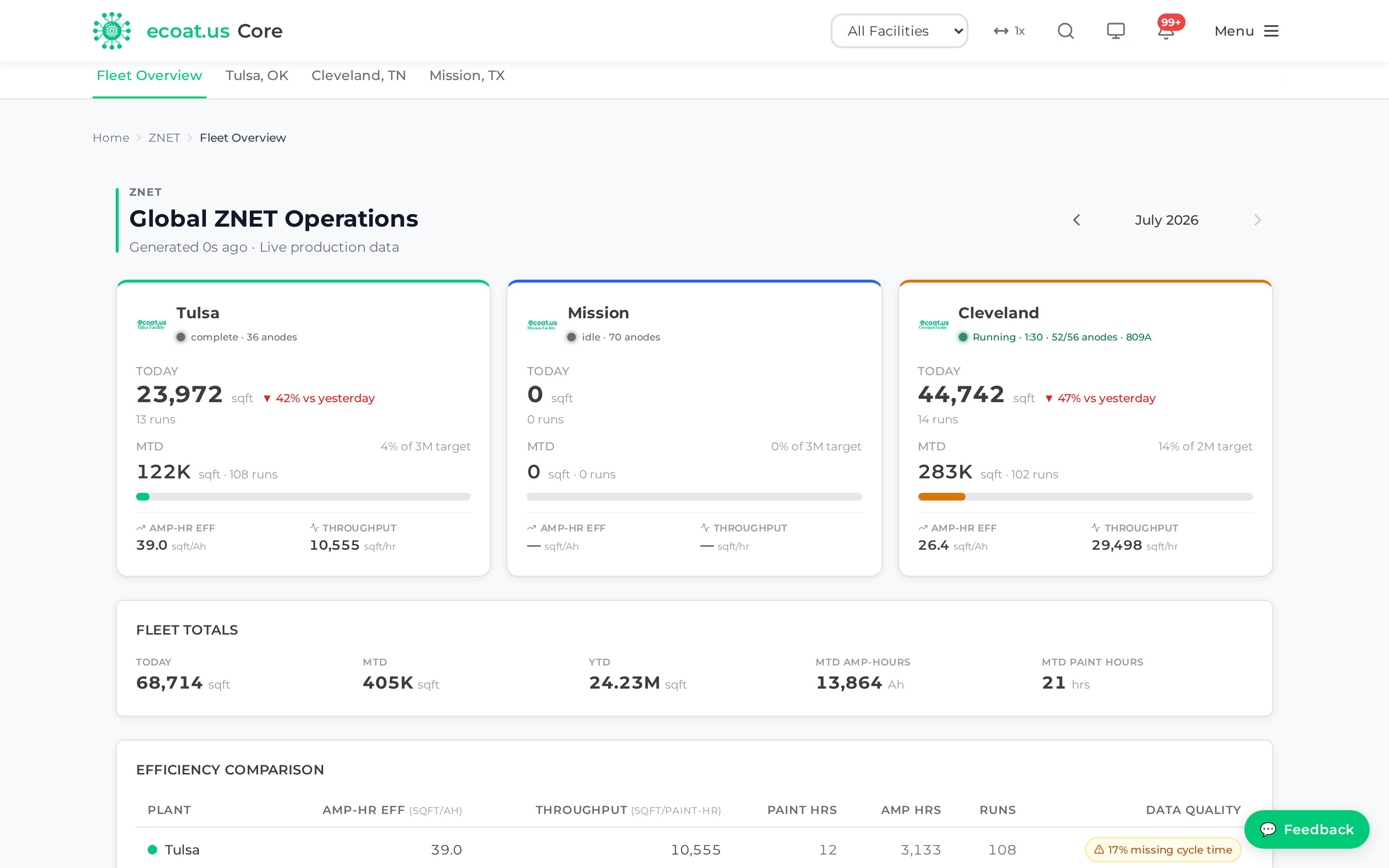Click the Cleveland facility logo
Image resolution: width=1389 pixels, height=868 pixels.
click(933, 325)
